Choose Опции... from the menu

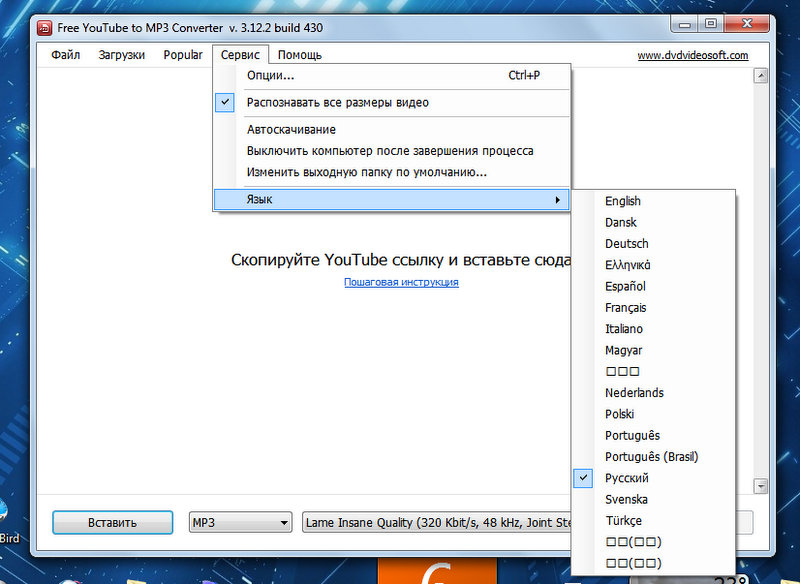point(392,75)
